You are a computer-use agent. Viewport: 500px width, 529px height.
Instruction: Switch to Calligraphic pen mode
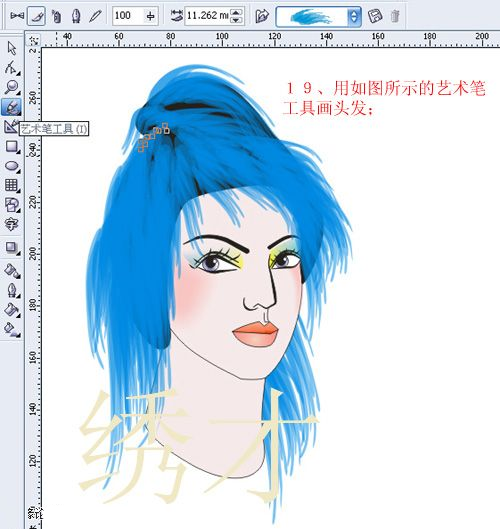coord(77,16)
